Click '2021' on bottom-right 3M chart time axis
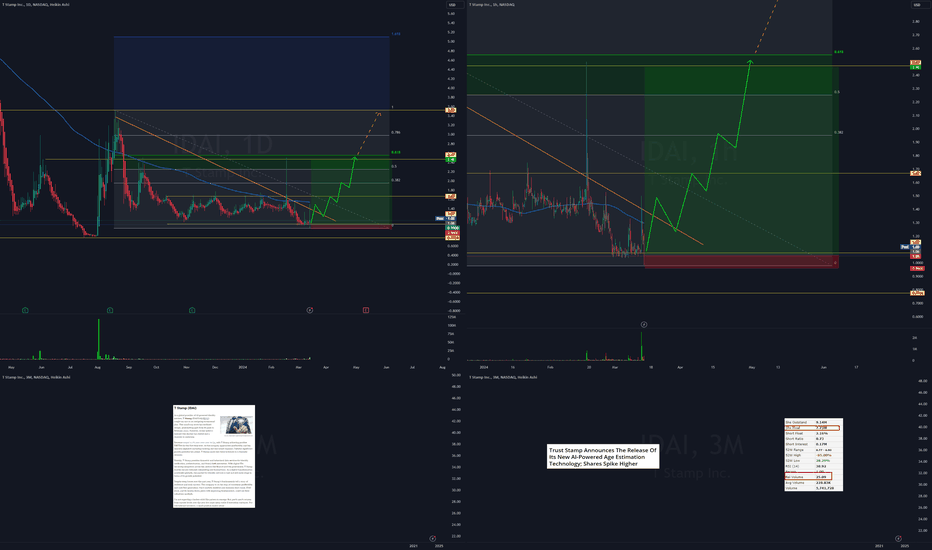The height and width of the screenshot is (550, 932). pos(879,546)
